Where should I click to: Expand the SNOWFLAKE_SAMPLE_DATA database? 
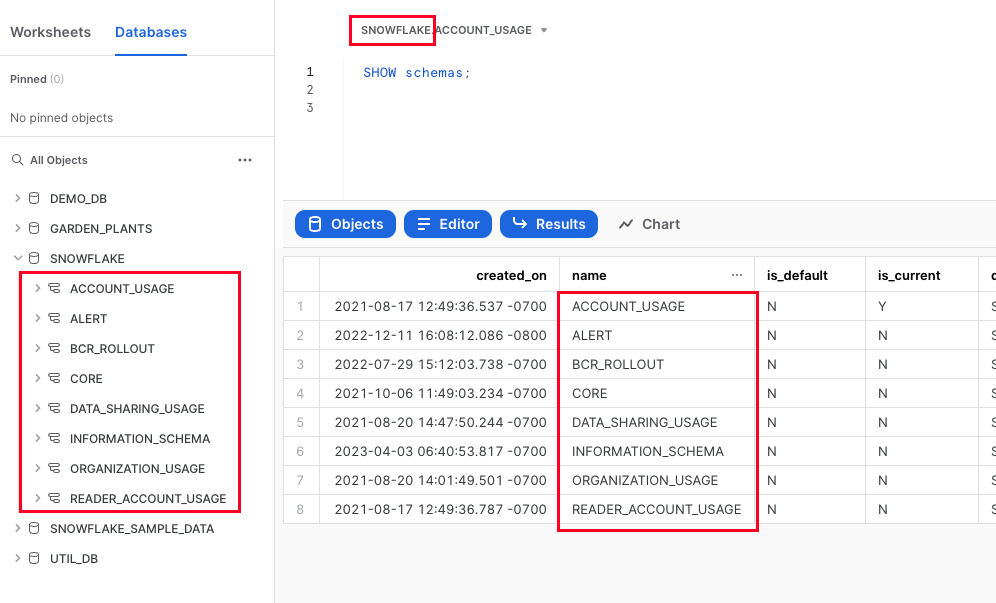[18, 528]
